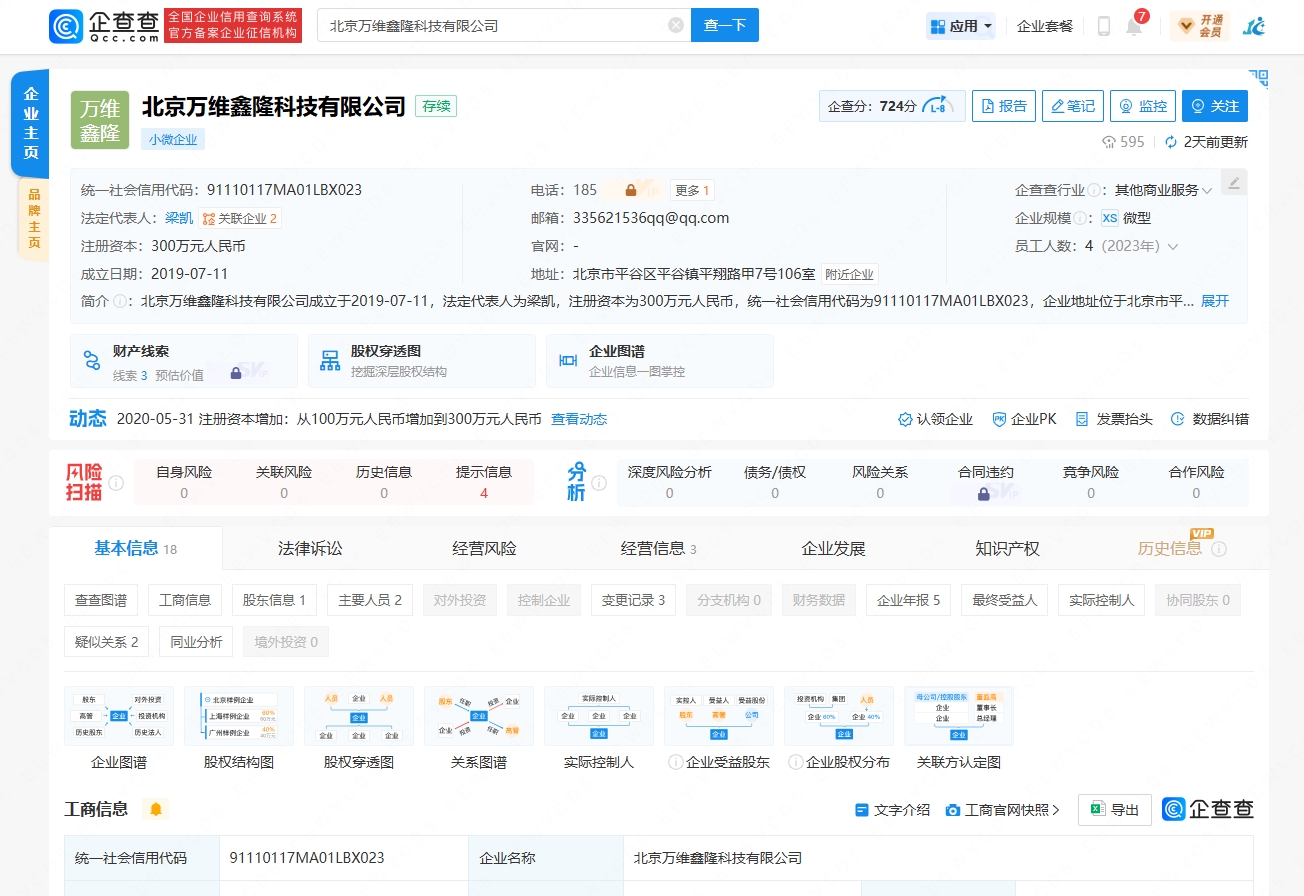Click the 企查查 logo beside 导出

[1208, 809]
